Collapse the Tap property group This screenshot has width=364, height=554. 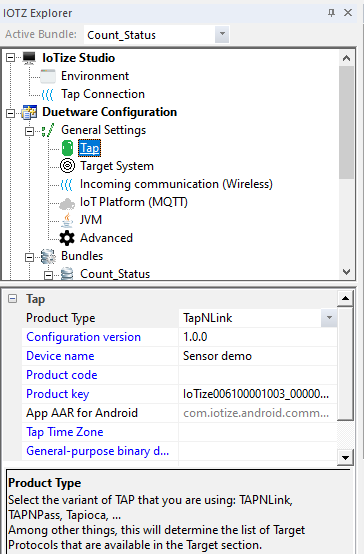pyautogui.click(x=12, y=299)
